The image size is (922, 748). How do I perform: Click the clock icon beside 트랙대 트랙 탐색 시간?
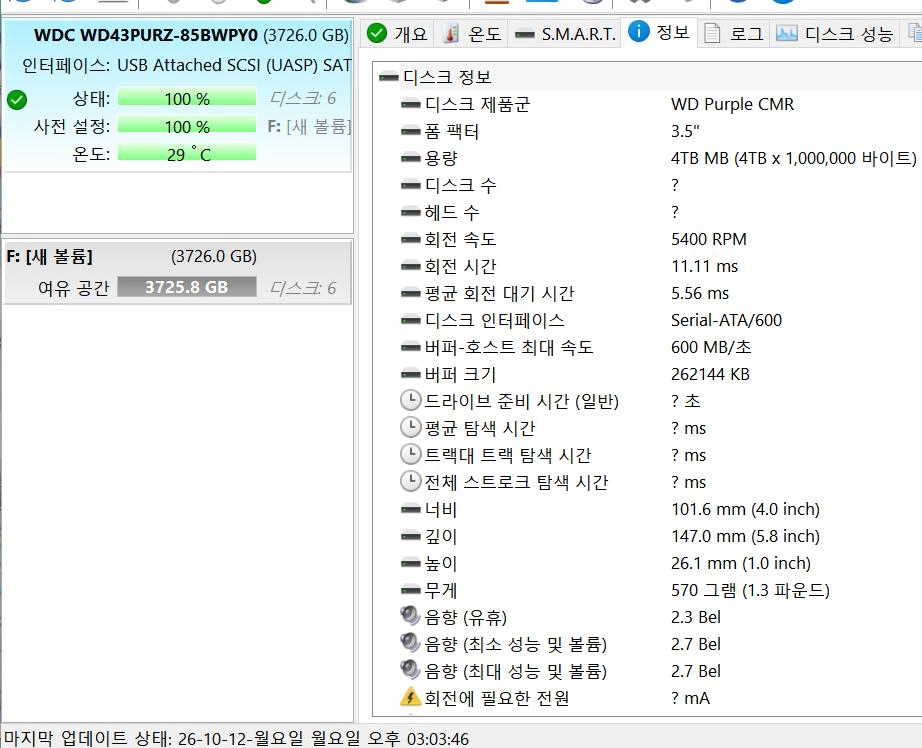(410, 454)
